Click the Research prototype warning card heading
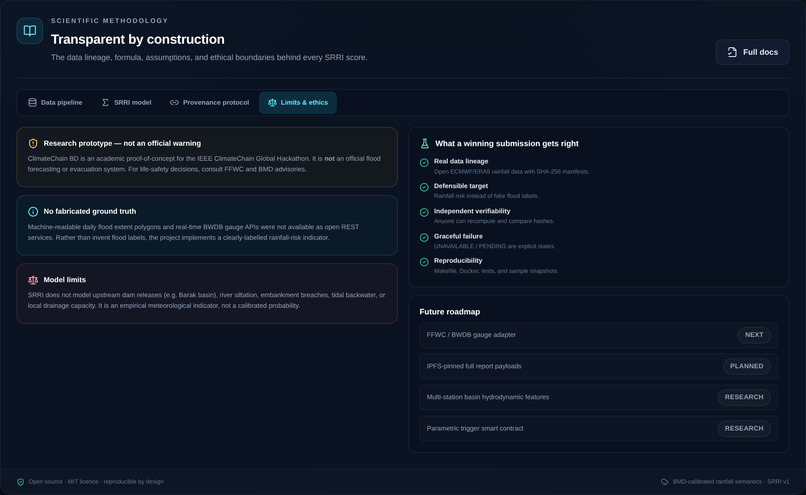The height and width of the screenshot is (495, 806). pos(122,143)
